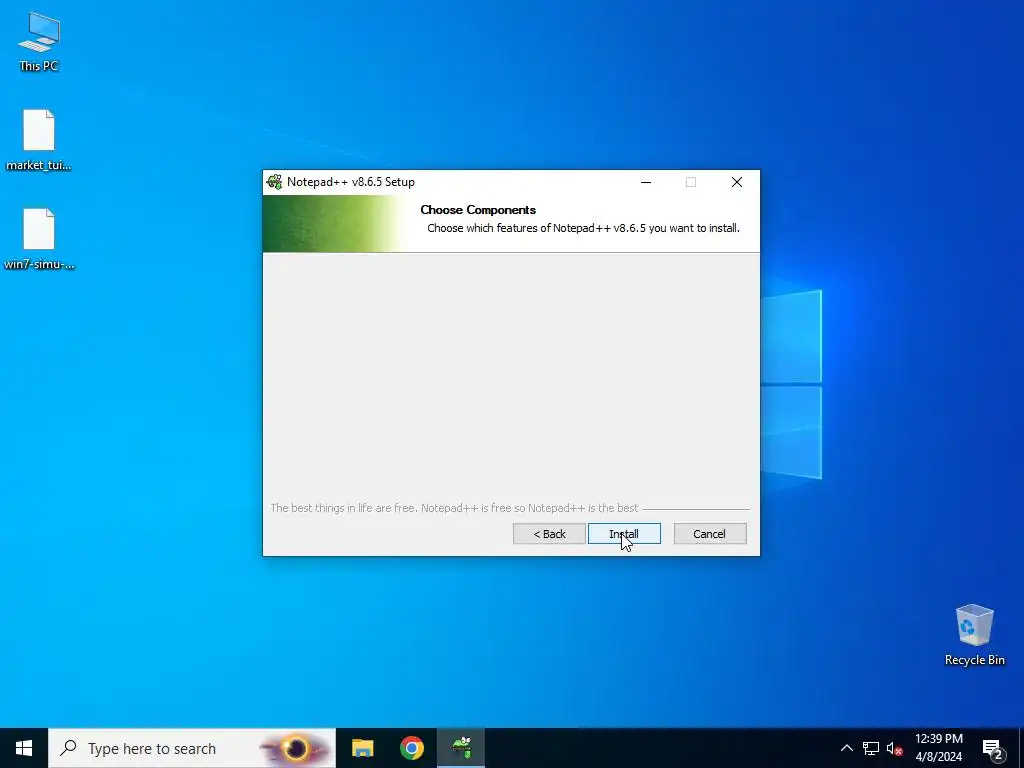Close the Notepad++ Setup dialog
The image size is (1024, 768).
coord(737,182)
